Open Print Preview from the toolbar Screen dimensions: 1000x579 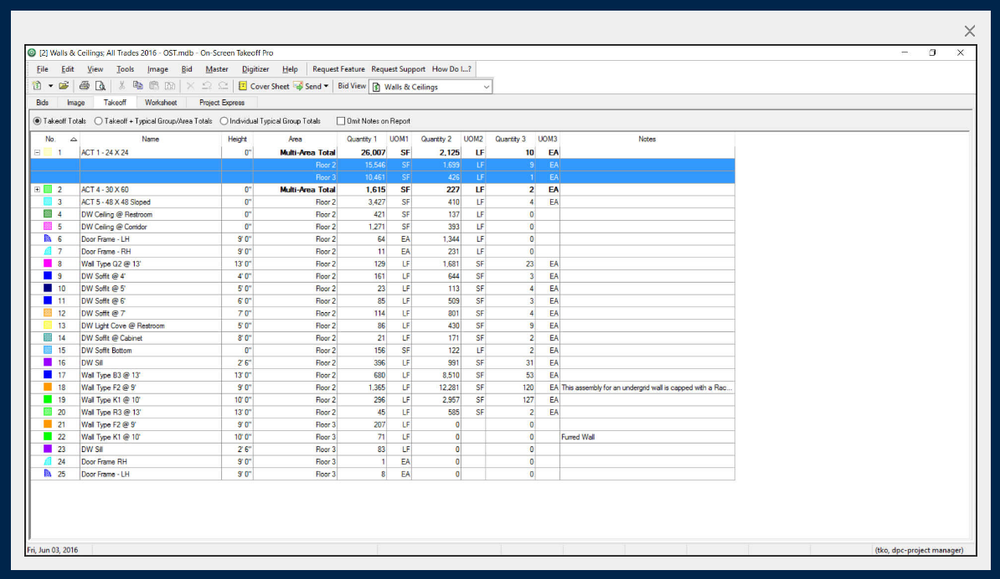[x=100, y=86]
